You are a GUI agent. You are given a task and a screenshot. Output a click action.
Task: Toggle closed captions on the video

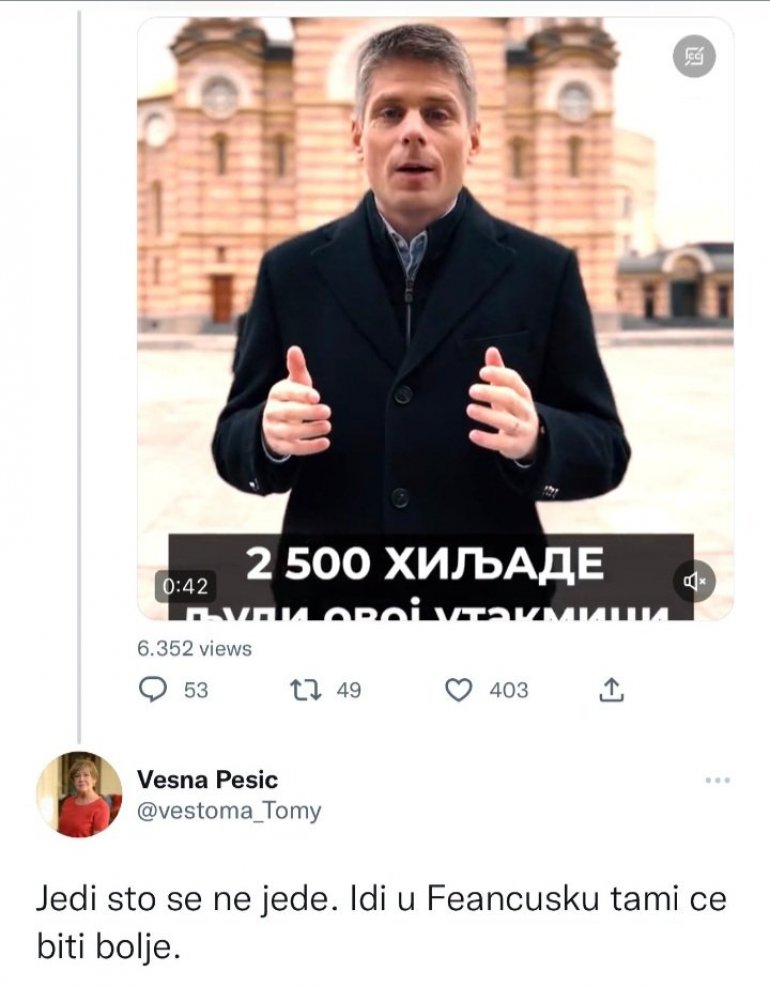point(693,57)
